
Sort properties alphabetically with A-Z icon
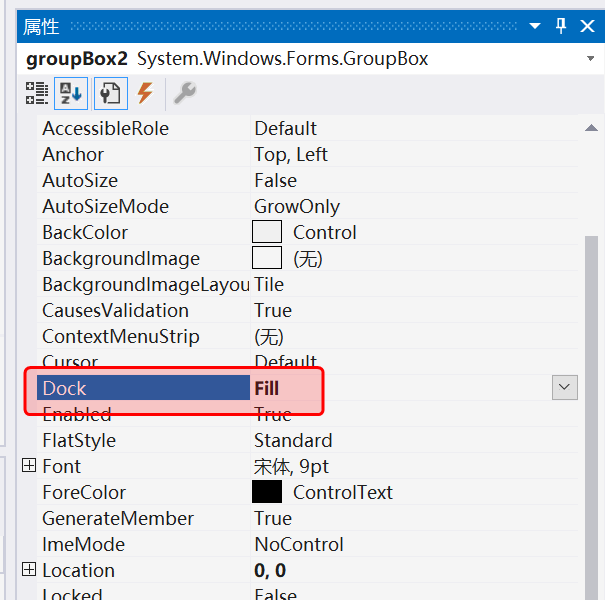(70, 94)
